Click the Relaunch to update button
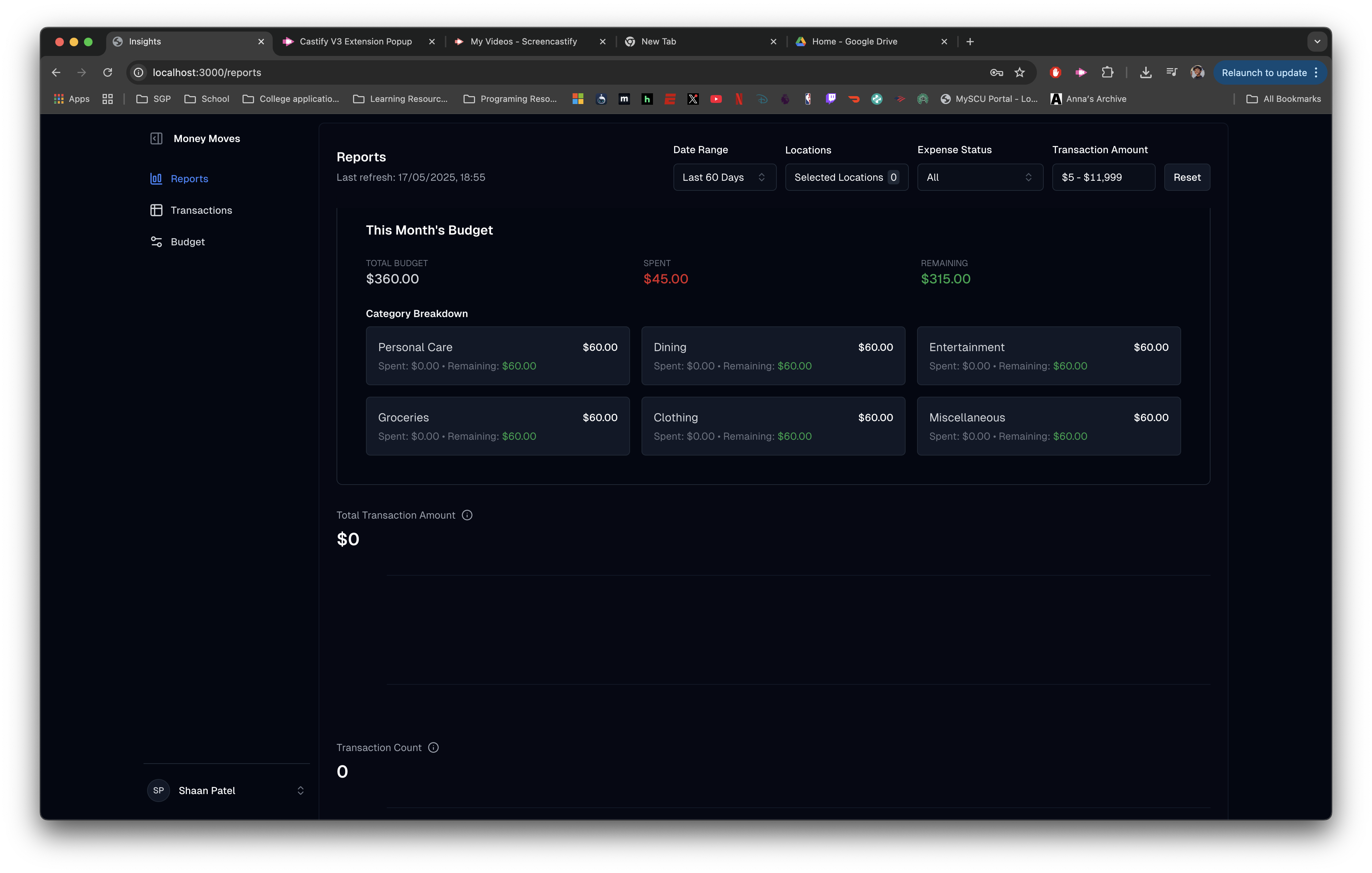Image resolution: width=1372 pixels, height=873 pixels. coord(1264,72)
